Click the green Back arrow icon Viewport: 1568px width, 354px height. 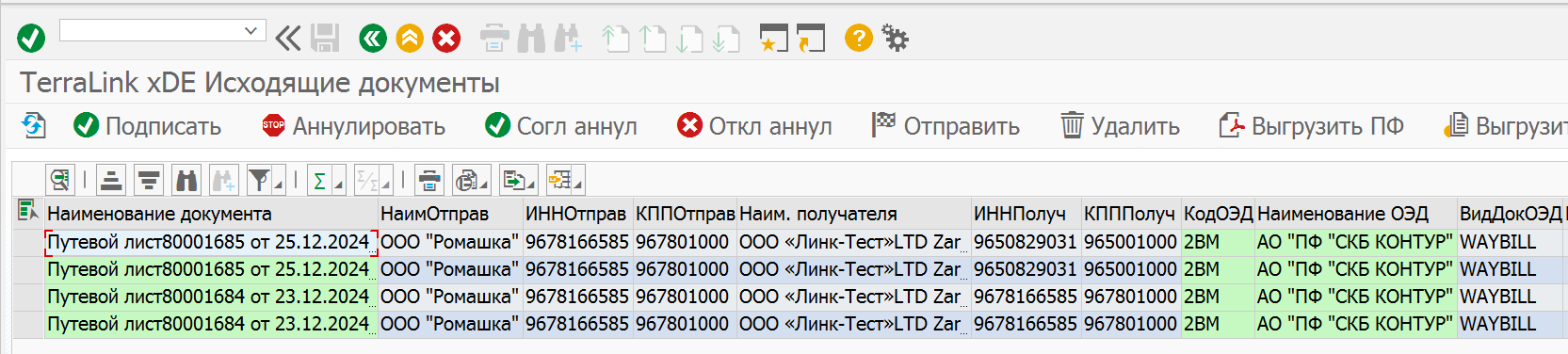click(x=373, y=39)
